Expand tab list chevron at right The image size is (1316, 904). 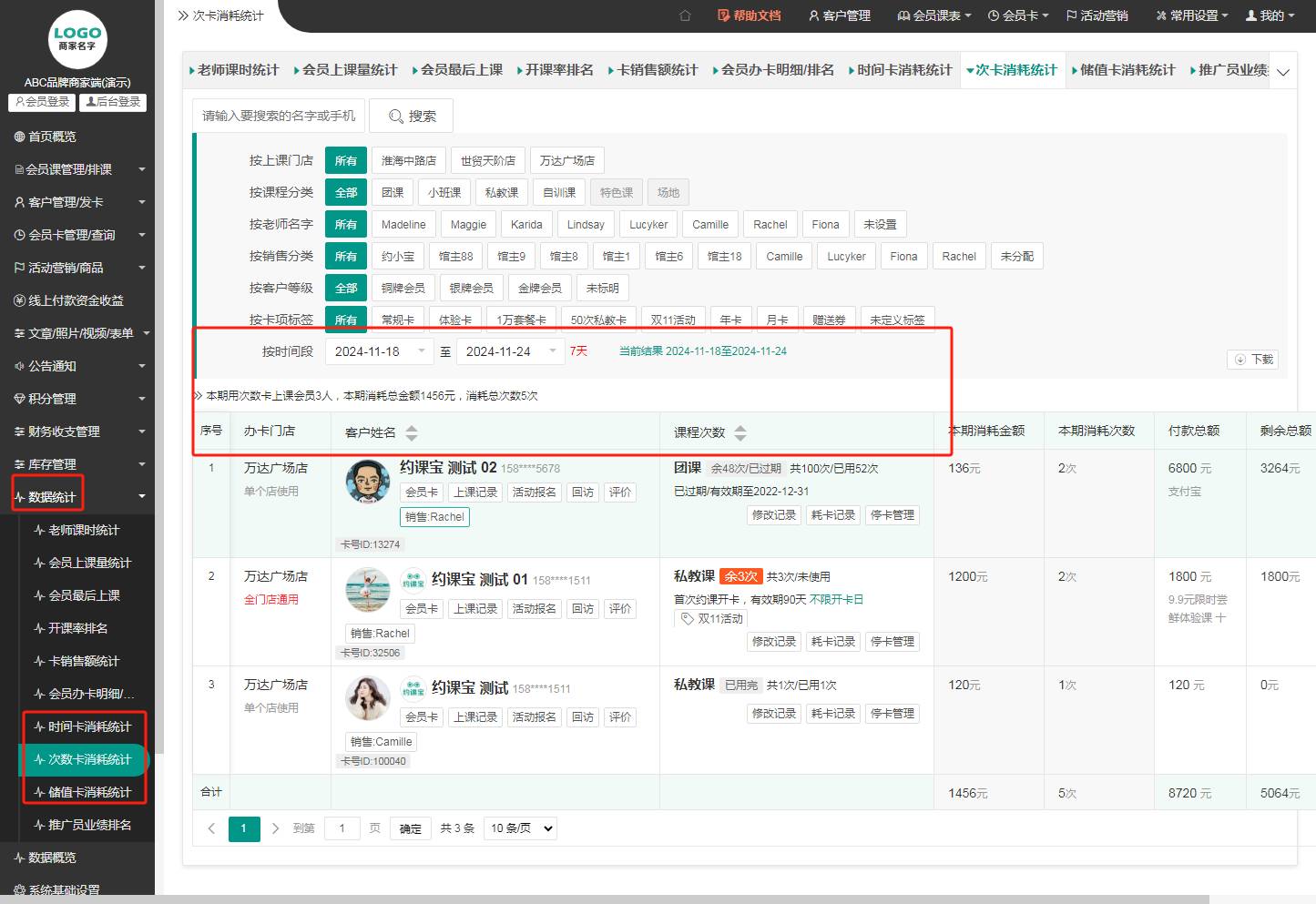(1283, 72)
